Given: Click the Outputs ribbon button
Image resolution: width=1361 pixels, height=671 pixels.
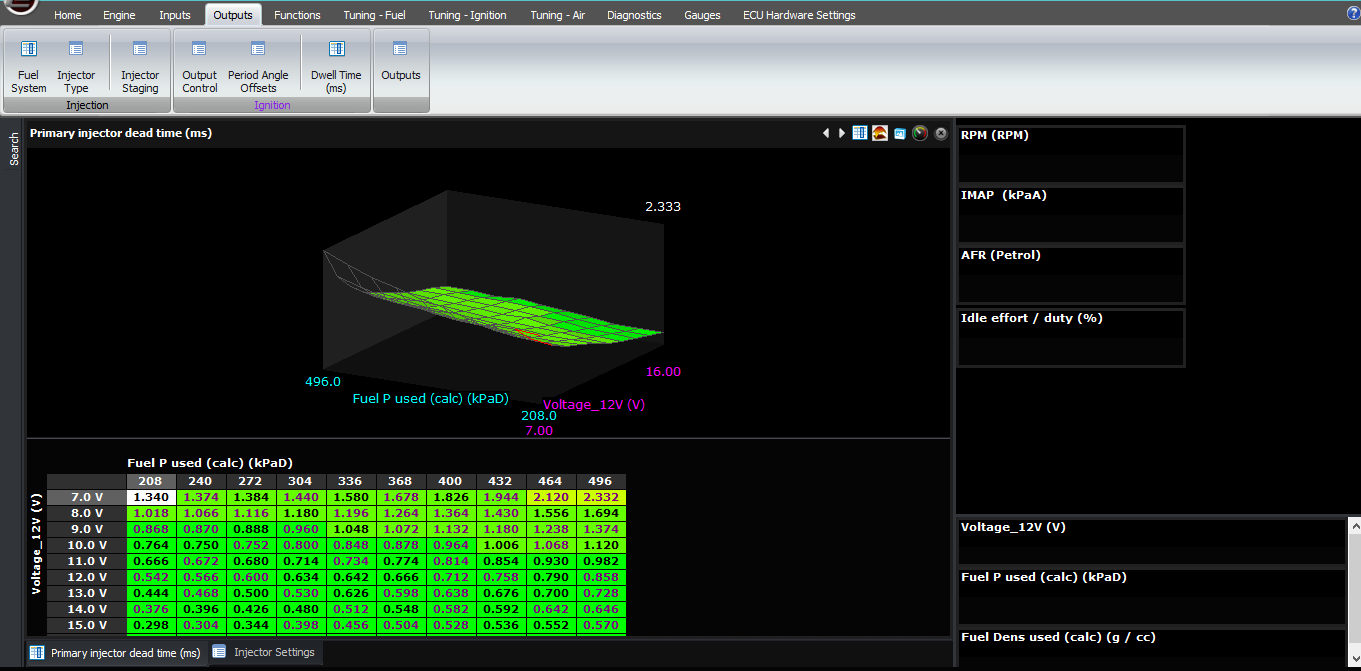Looking at the screenshot, I should pos(401,62).
